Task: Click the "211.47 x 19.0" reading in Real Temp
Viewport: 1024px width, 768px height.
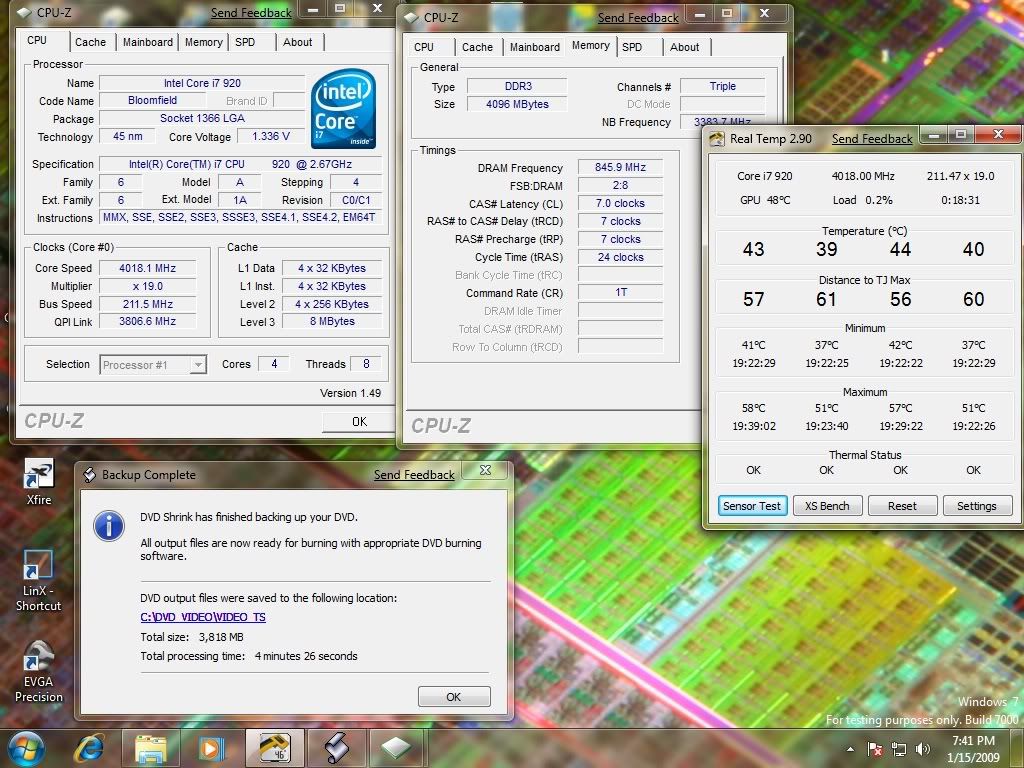Action: tap(961, 176)
